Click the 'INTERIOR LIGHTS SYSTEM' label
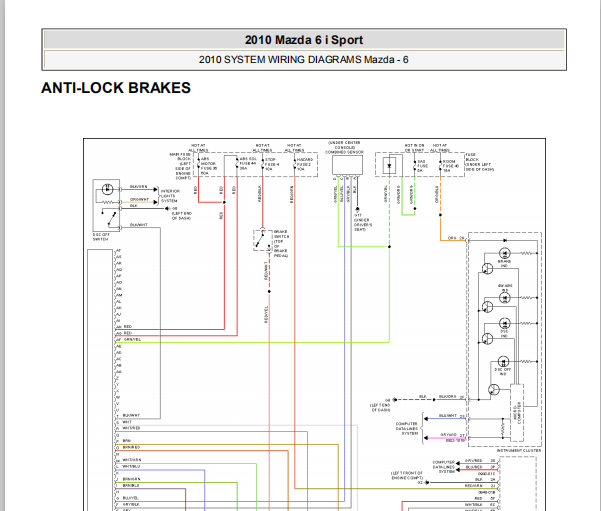Screen dimensions: 601x511 (x=170, y=196)
